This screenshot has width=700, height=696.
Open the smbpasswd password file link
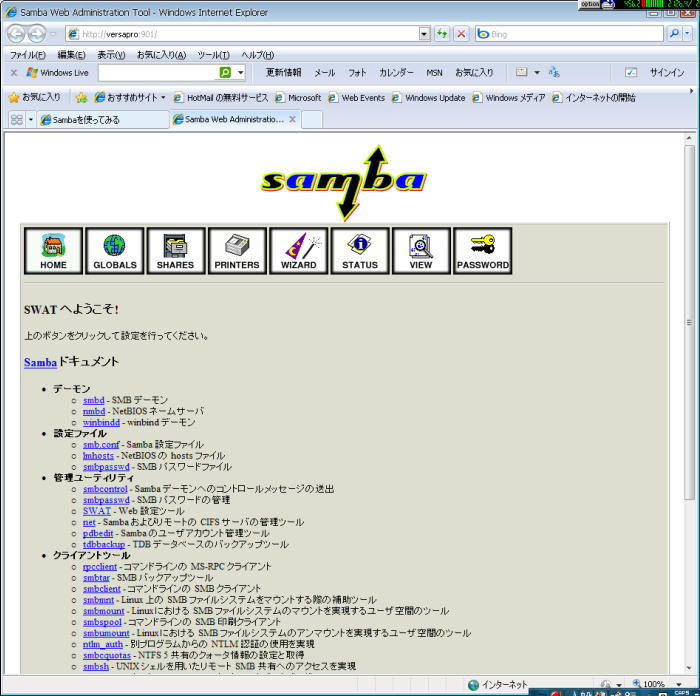[x=106, y=467]
